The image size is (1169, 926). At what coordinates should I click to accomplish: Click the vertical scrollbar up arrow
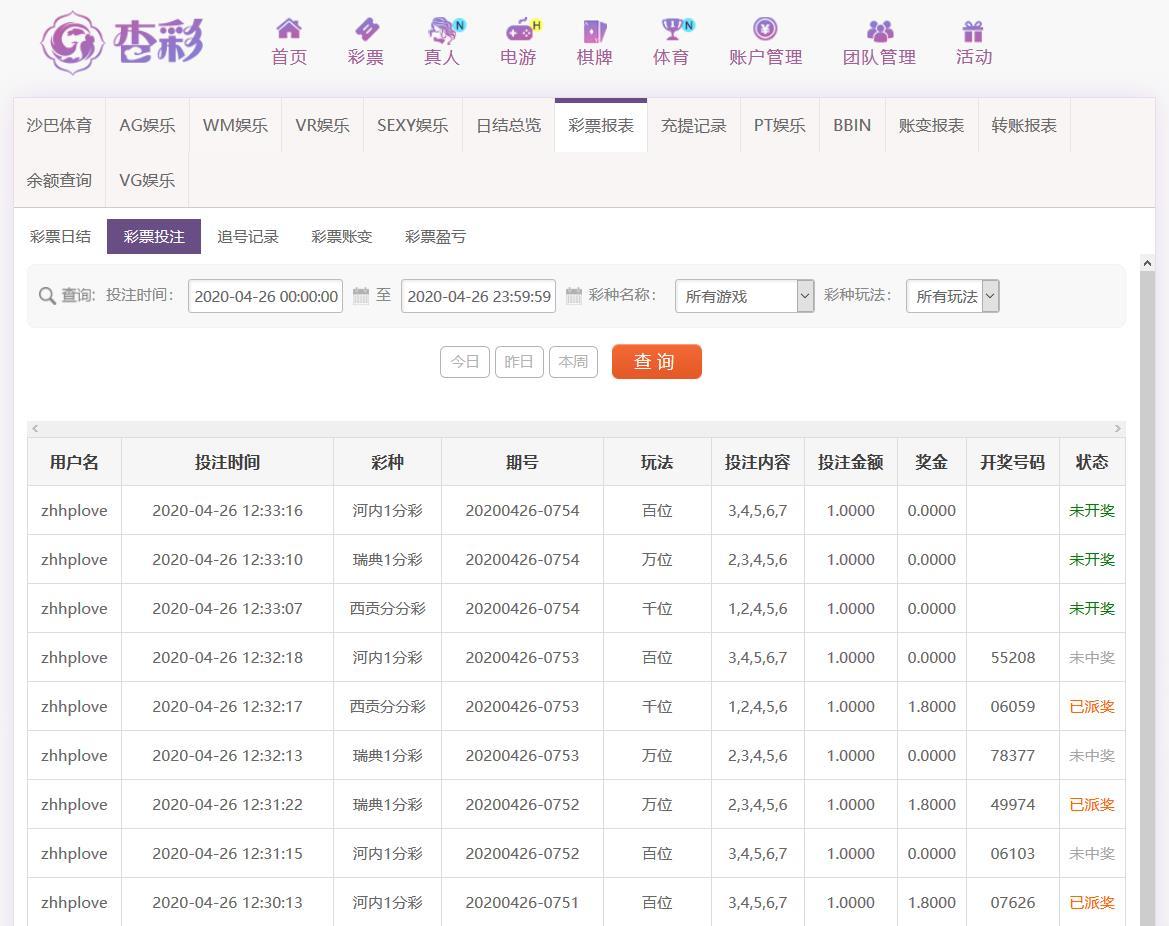[x=1147, y=263]
